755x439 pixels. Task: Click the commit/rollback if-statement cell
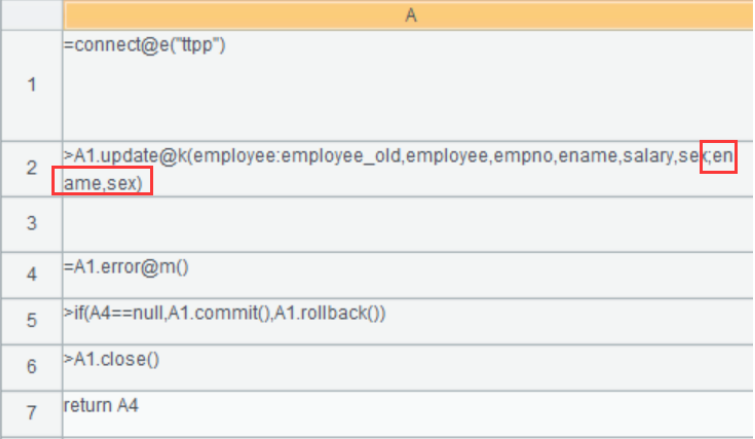(x=409, y=320)
